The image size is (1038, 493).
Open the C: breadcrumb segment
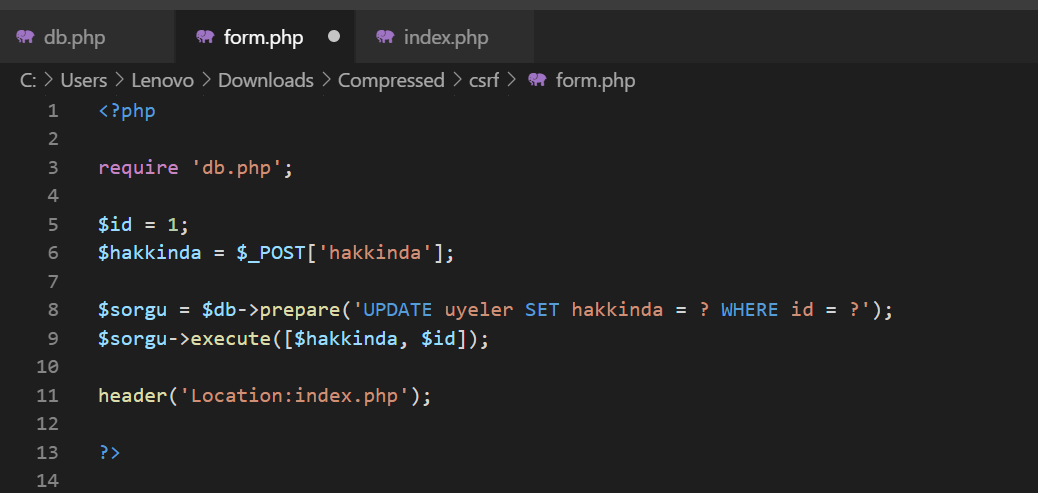click(28, 81)
